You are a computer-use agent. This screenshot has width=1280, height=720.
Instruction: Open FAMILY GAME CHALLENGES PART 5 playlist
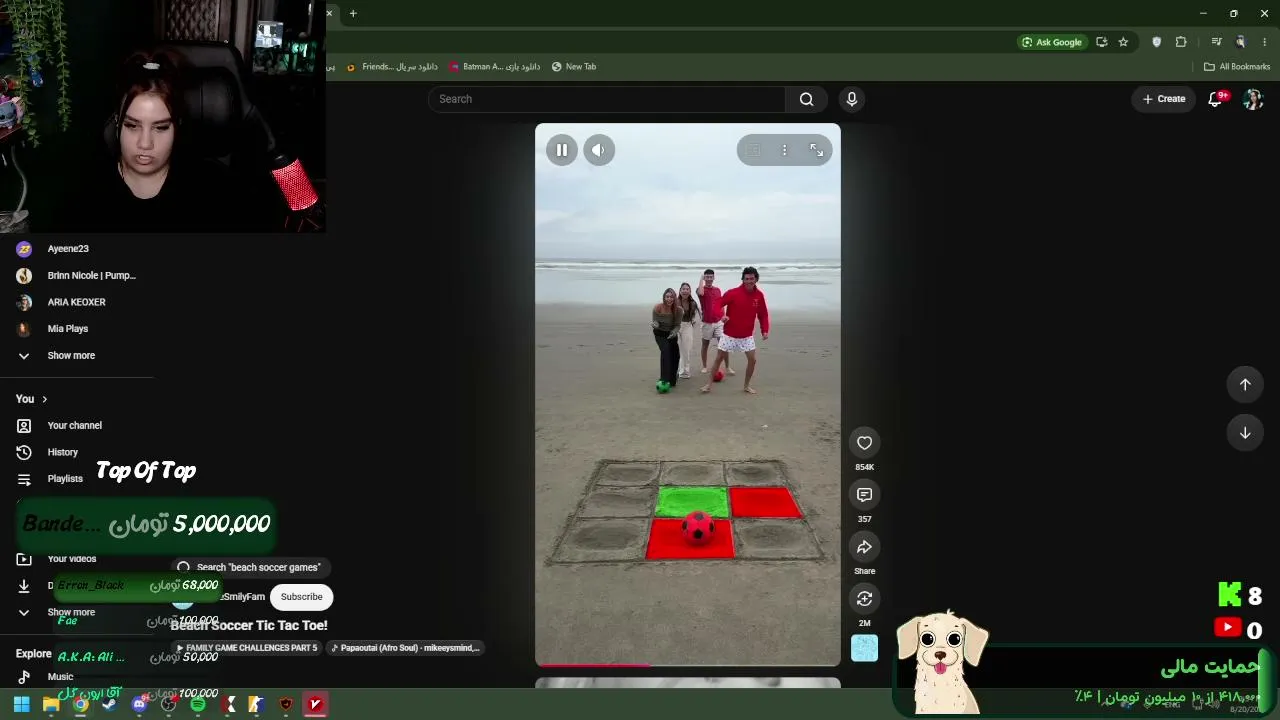[x=247, y=648]
